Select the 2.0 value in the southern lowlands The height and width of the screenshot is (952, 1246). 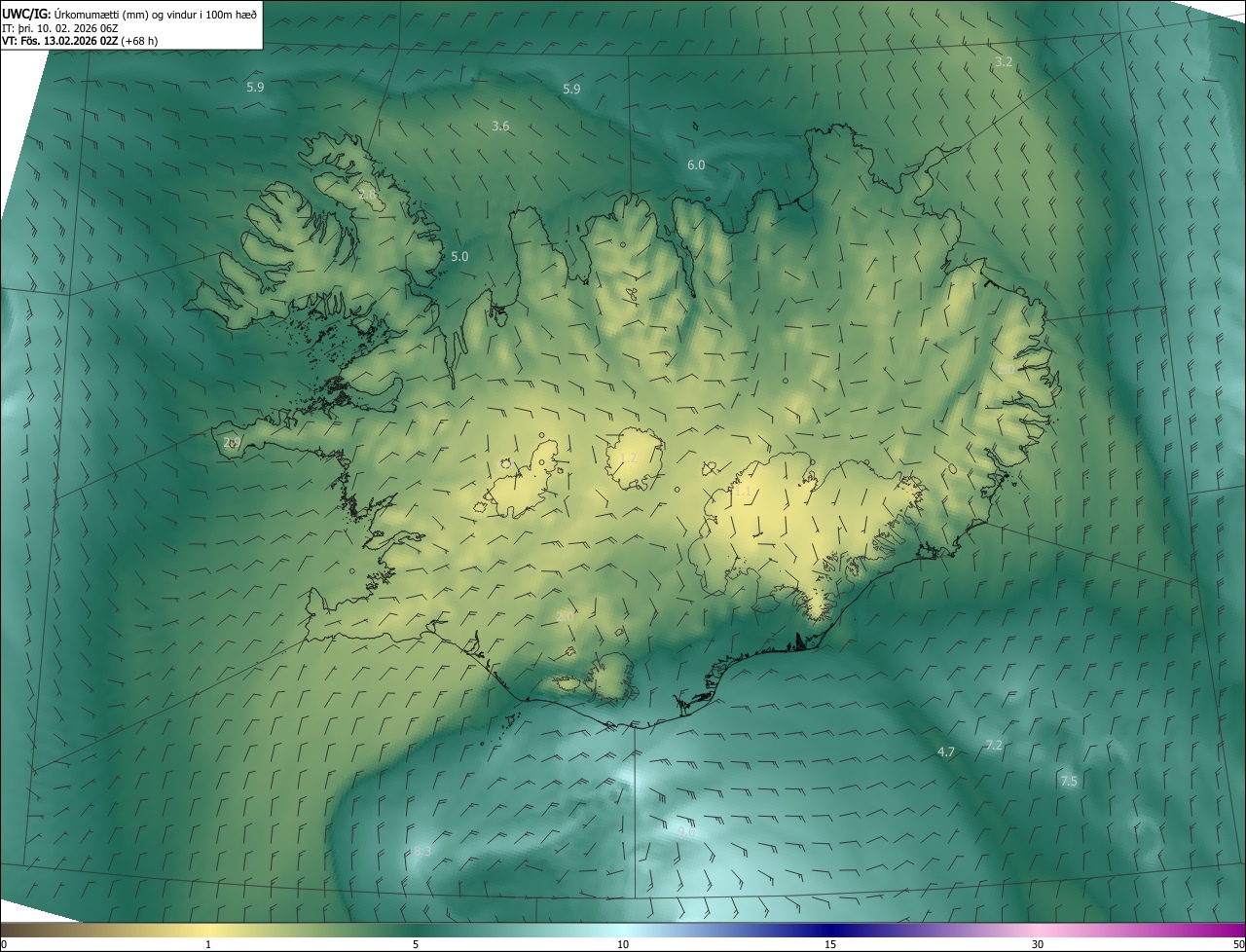pyautogui.click(x=566, y=616)
